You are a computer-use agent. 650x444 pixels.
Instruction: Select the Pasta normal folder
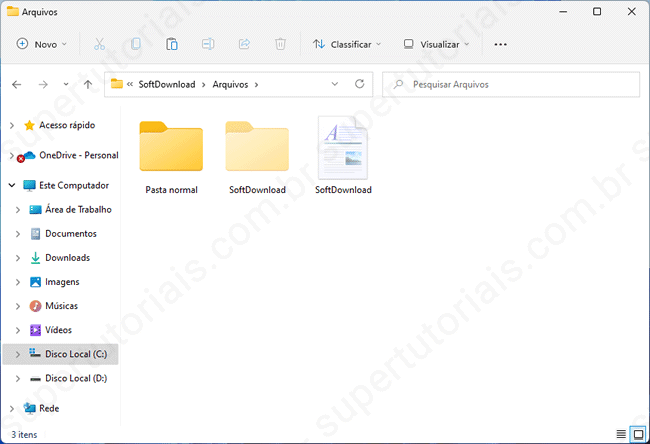(171, 157)
